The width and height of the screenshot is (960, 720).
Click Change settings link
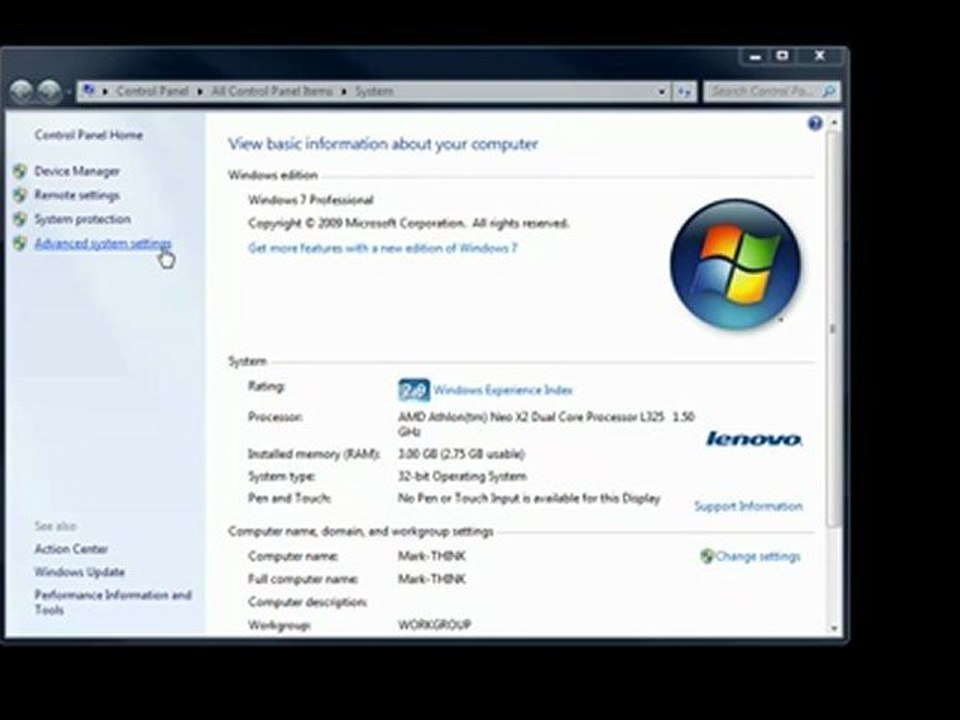758,557
